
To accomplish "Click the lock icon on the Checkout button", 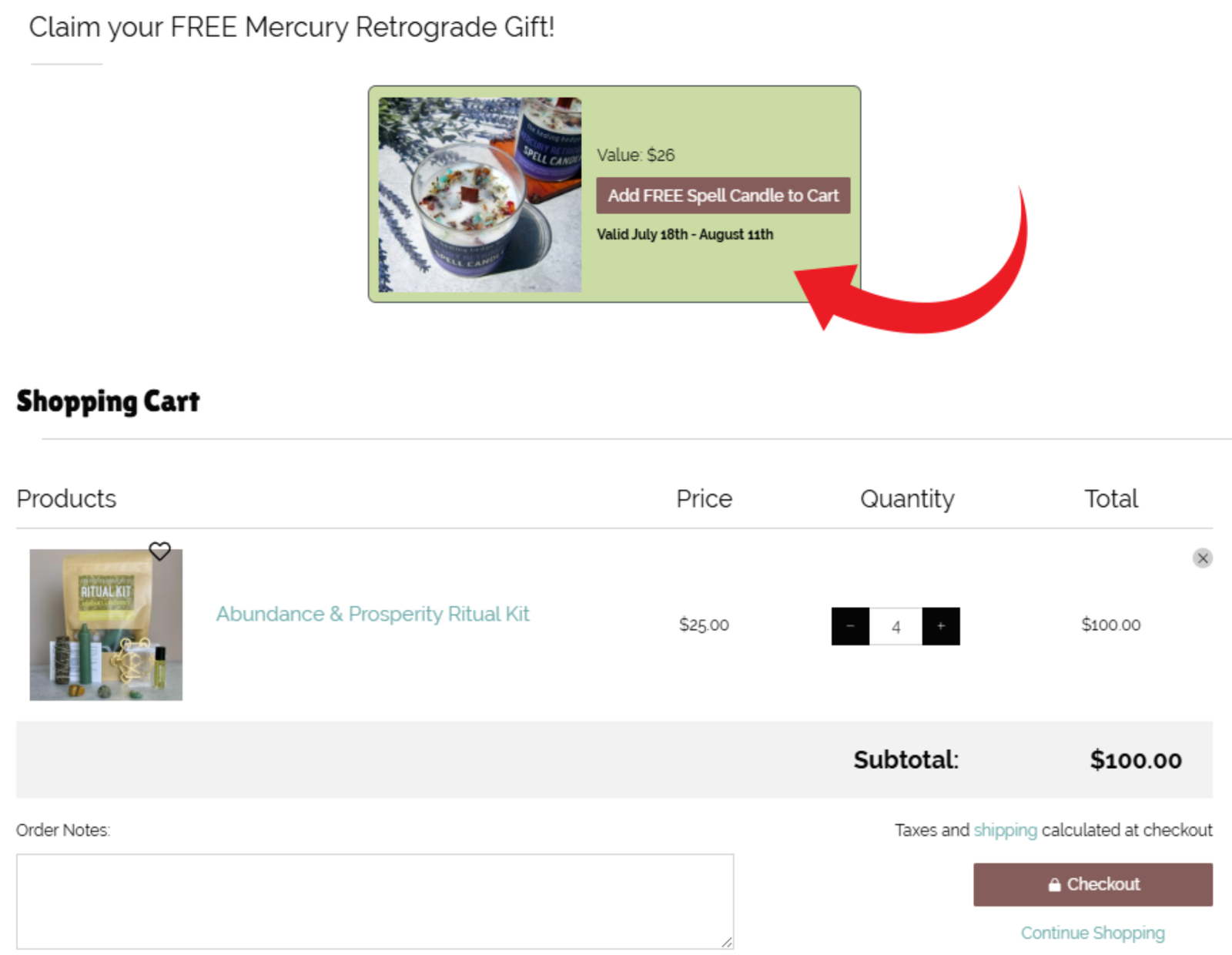I will [1054, 885].
